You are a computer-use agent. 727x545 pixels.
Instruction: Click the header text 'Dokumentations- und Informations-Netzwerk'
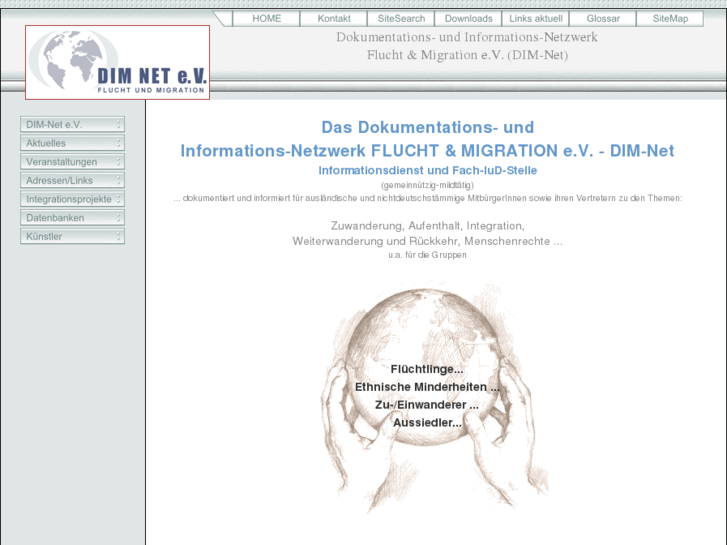(x=467, y=37)
